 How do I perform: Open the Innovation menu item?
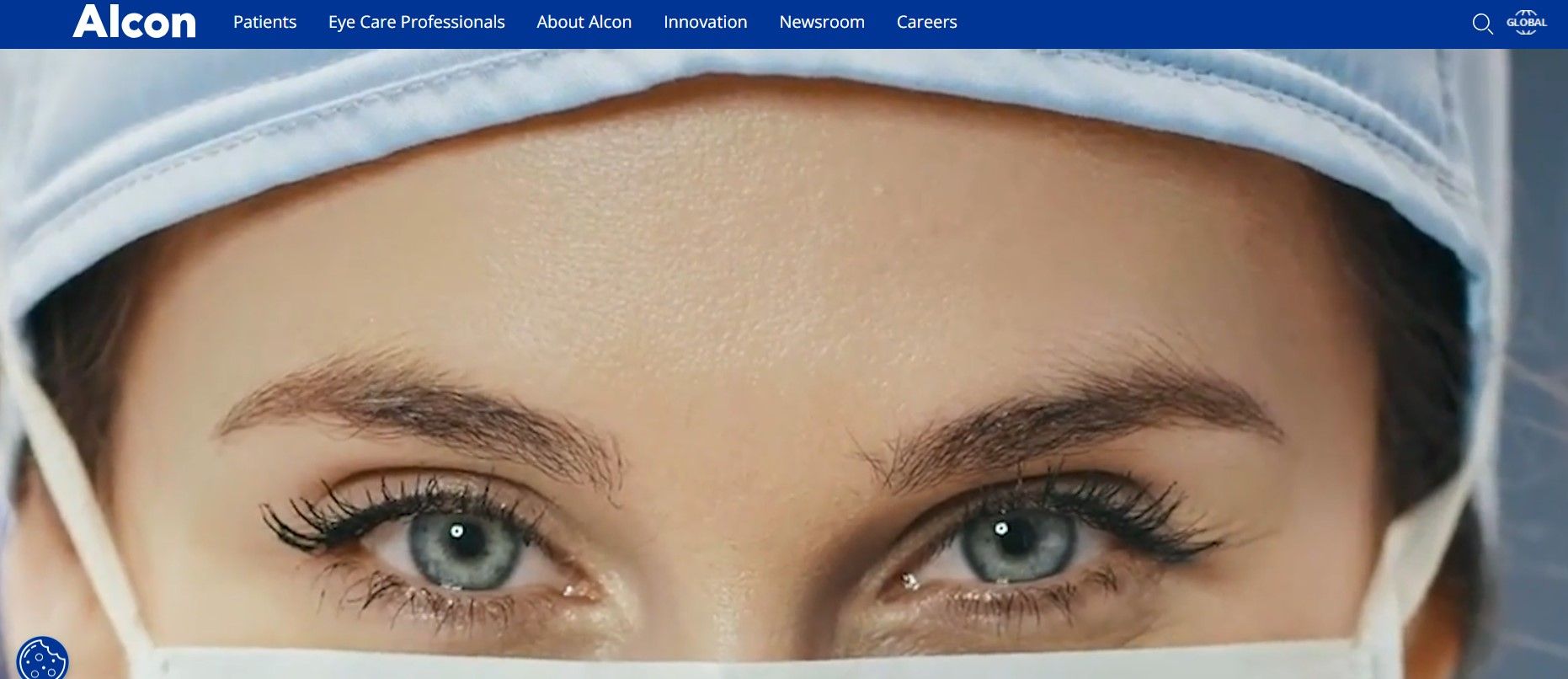point(706,22)
